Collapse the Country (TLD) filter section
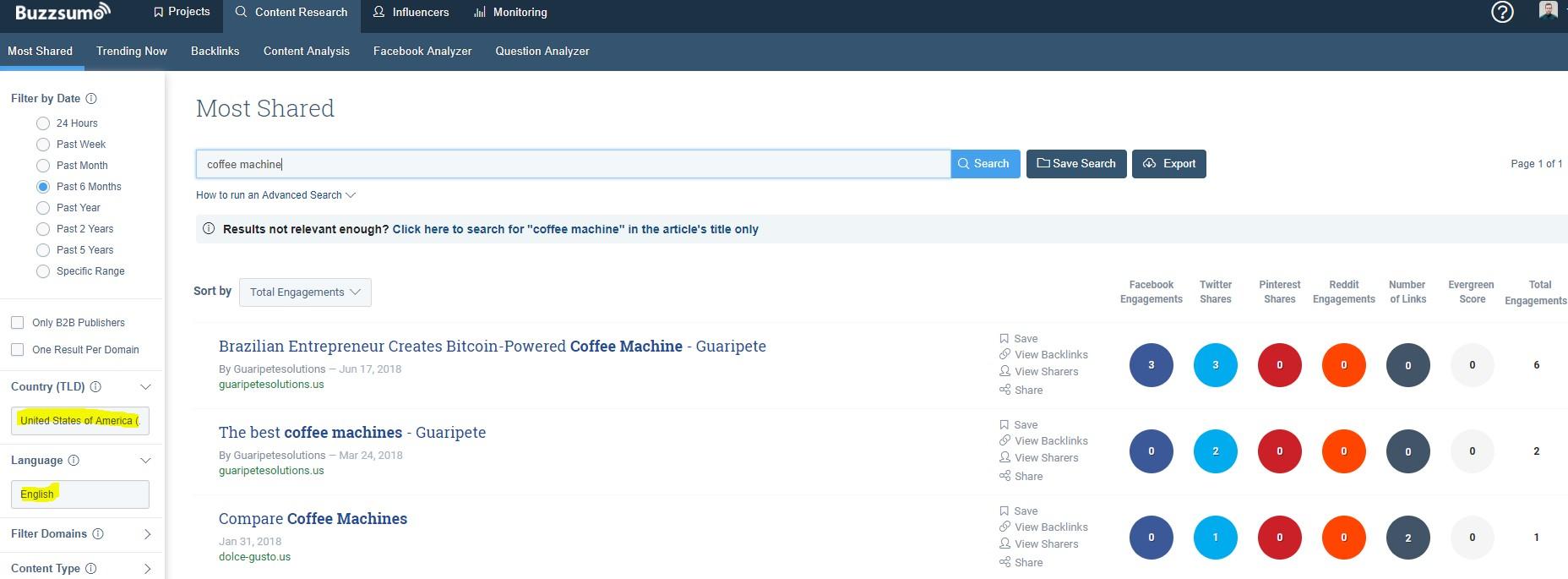The image size is (1568, 579). pos(145,387)
